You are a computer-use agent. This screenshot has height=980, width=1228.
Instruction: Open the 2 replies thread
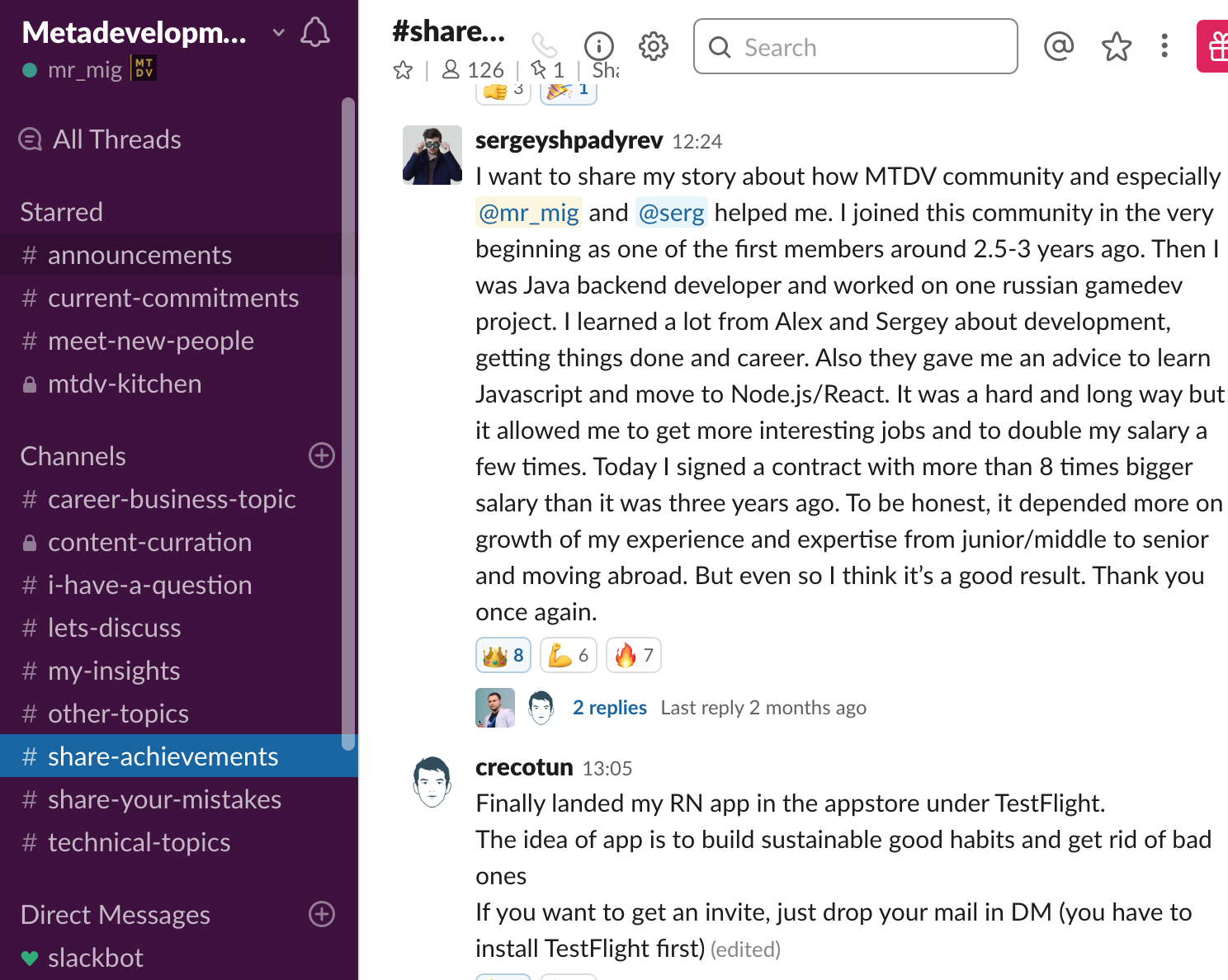click(609, 708)
